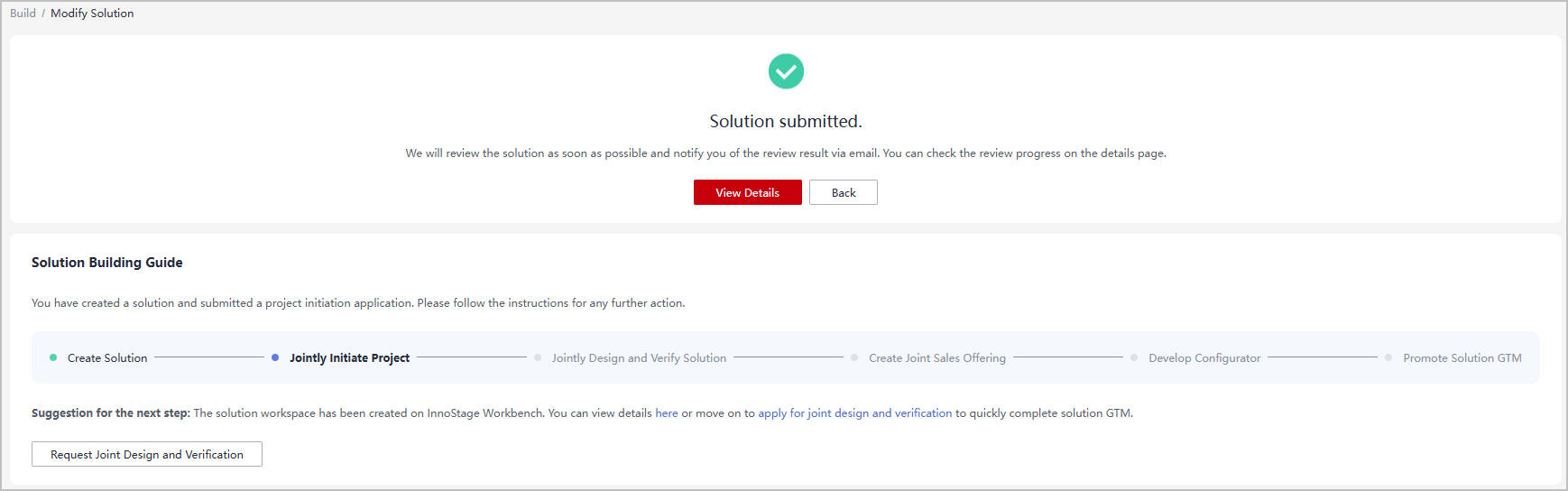Select the Modify Solution breadcrumb
The image size is (1568, 491).
[x=92, y=14]
